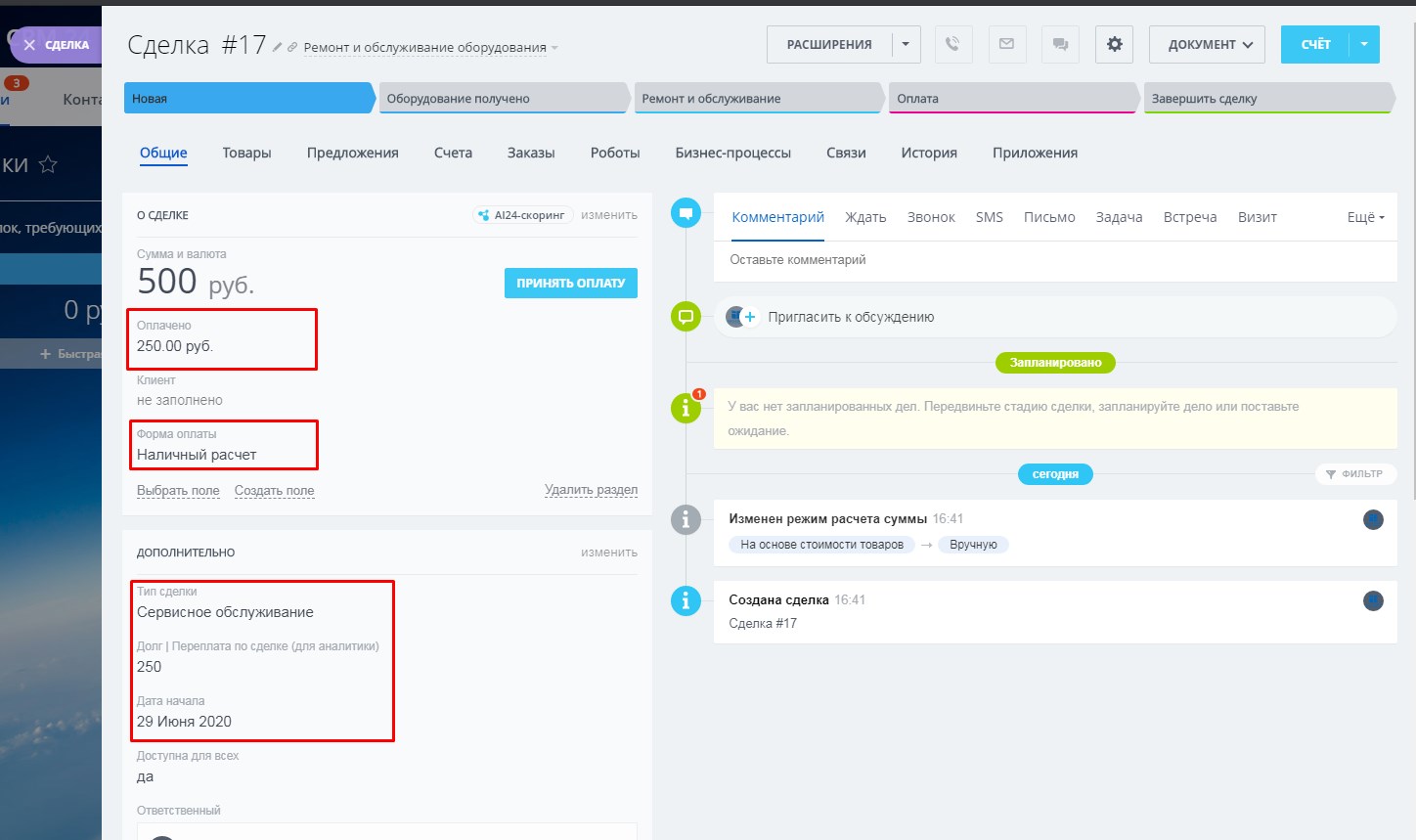Close the deal panel with СДЕЛКА button
This screenshot has height=840, width=1416.
coord(57,45)
